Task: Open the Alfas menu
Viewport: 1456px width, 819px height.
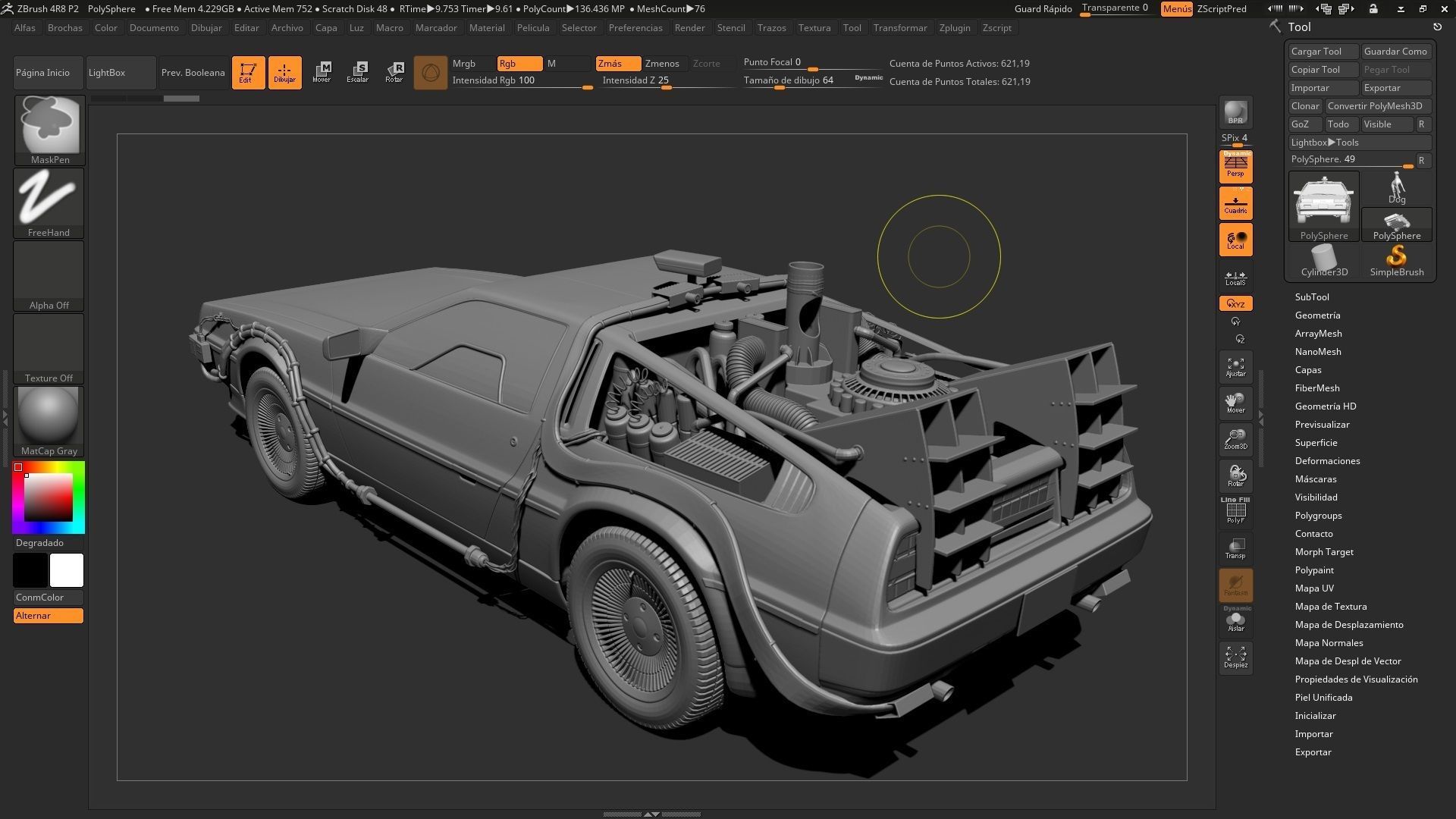Action: click(x=24, y=28)
